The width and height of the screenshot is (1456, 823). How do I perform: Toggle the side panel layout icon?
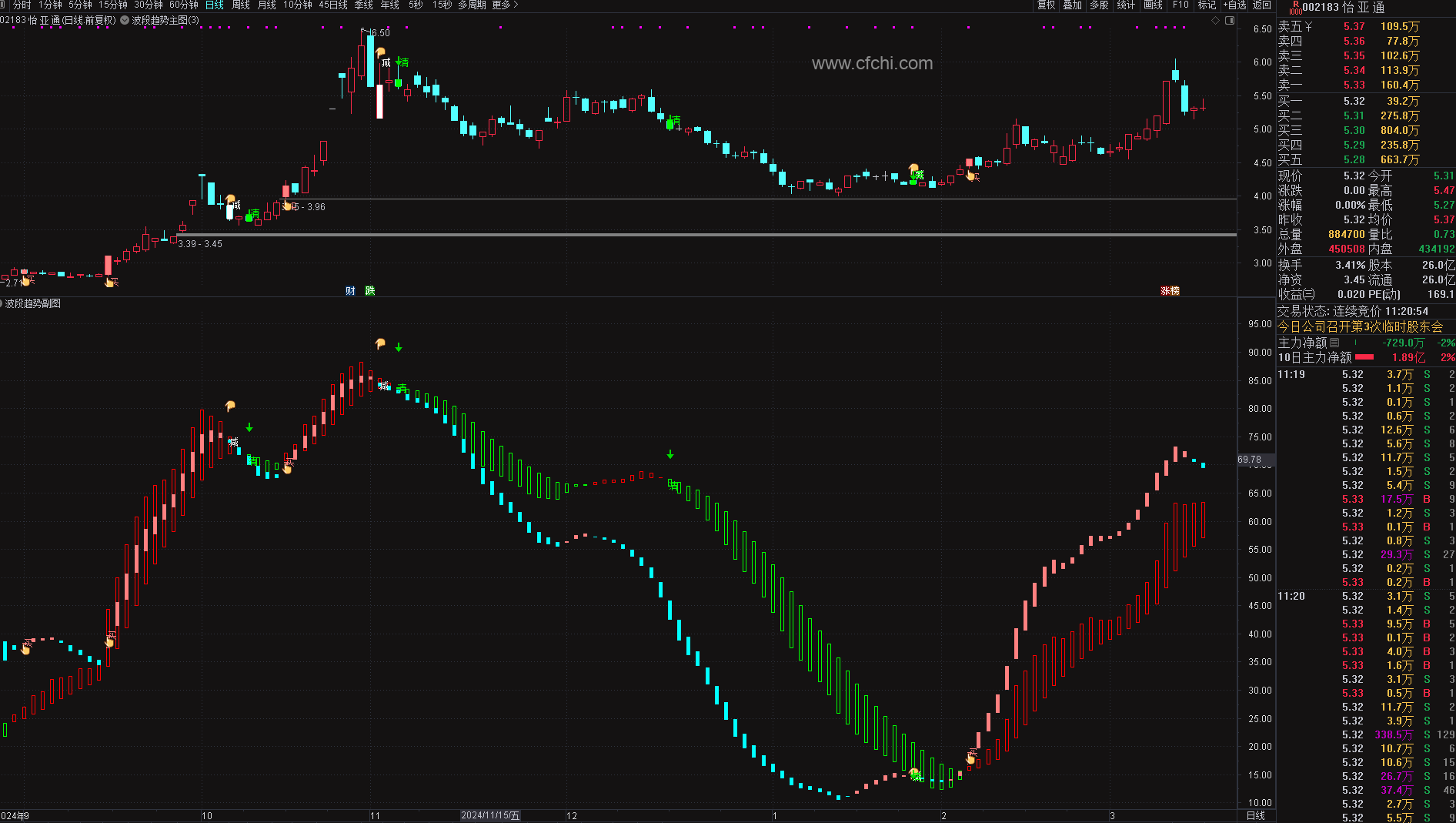pyautogui.click(x=1230, y=20)
